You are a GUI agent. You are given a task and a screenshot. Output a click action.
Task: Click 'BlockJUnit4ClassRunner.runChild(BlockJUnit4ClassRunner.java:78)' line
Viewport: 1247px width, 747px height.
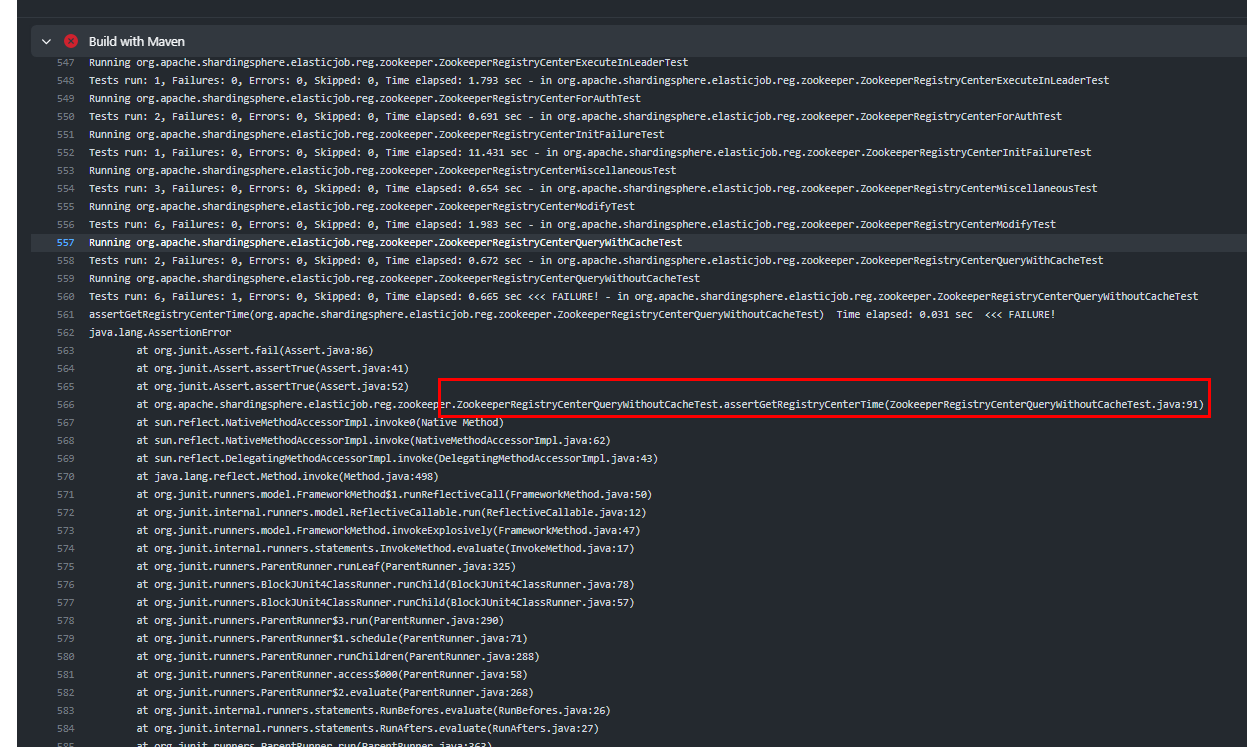tap(385, 584)
